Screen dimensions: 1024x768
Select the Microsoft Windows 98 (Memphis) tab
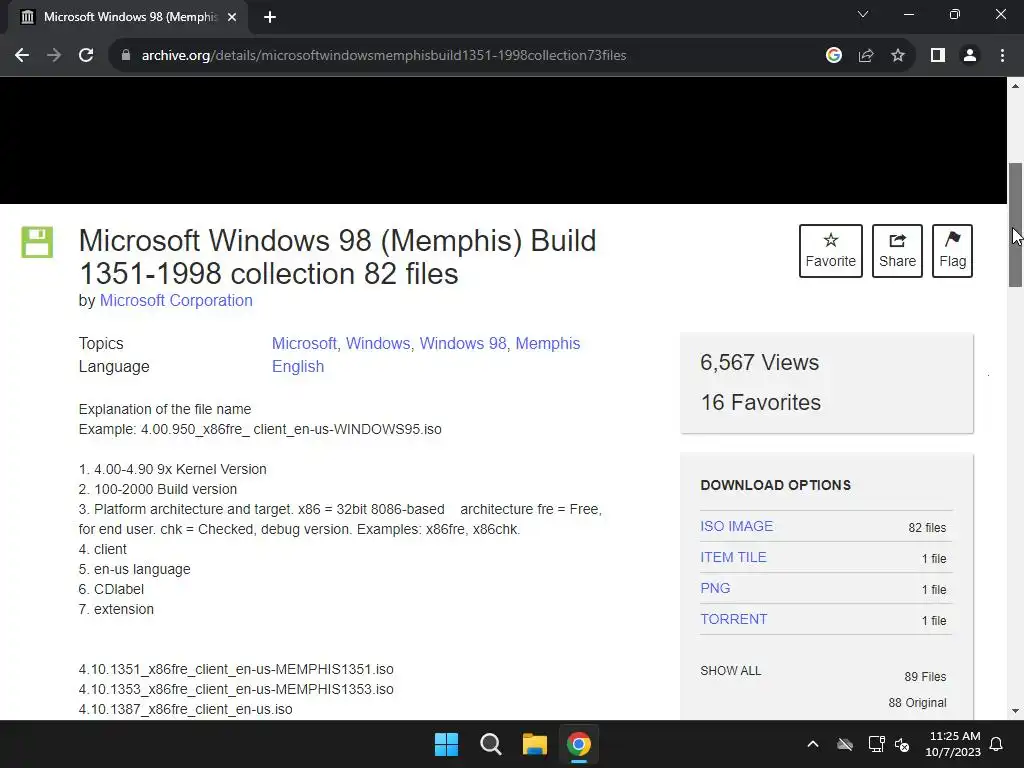coord(127,18)
